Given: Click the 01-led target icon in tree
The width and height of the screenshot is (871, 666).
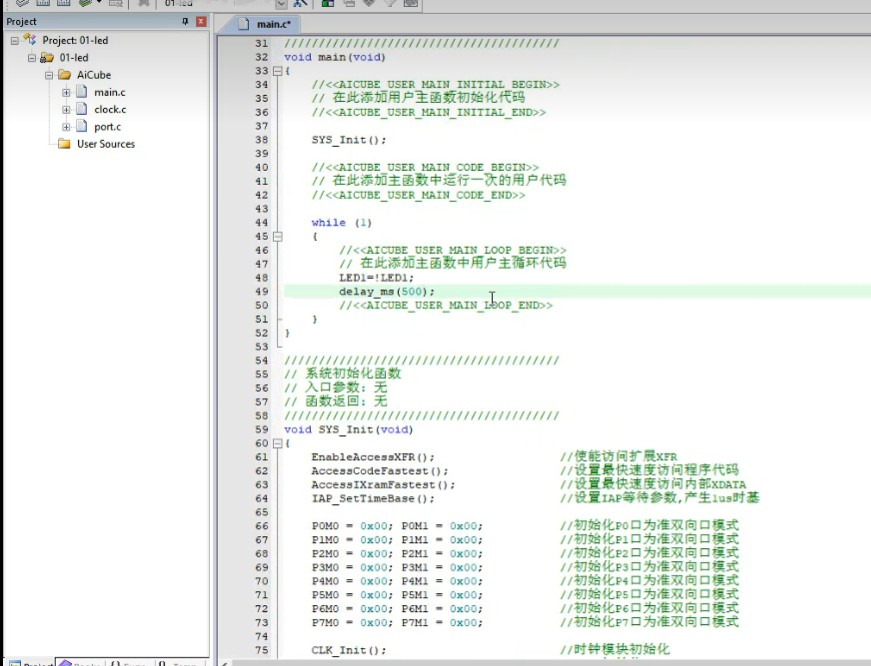Looking at the screenshot, I should [47, 58].
